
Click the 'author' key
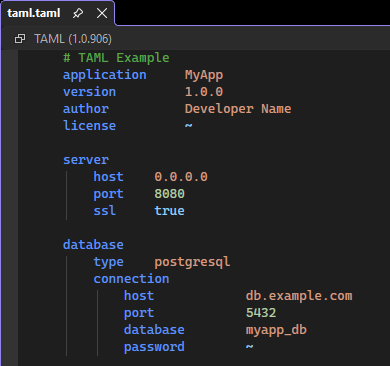[86, 109]
